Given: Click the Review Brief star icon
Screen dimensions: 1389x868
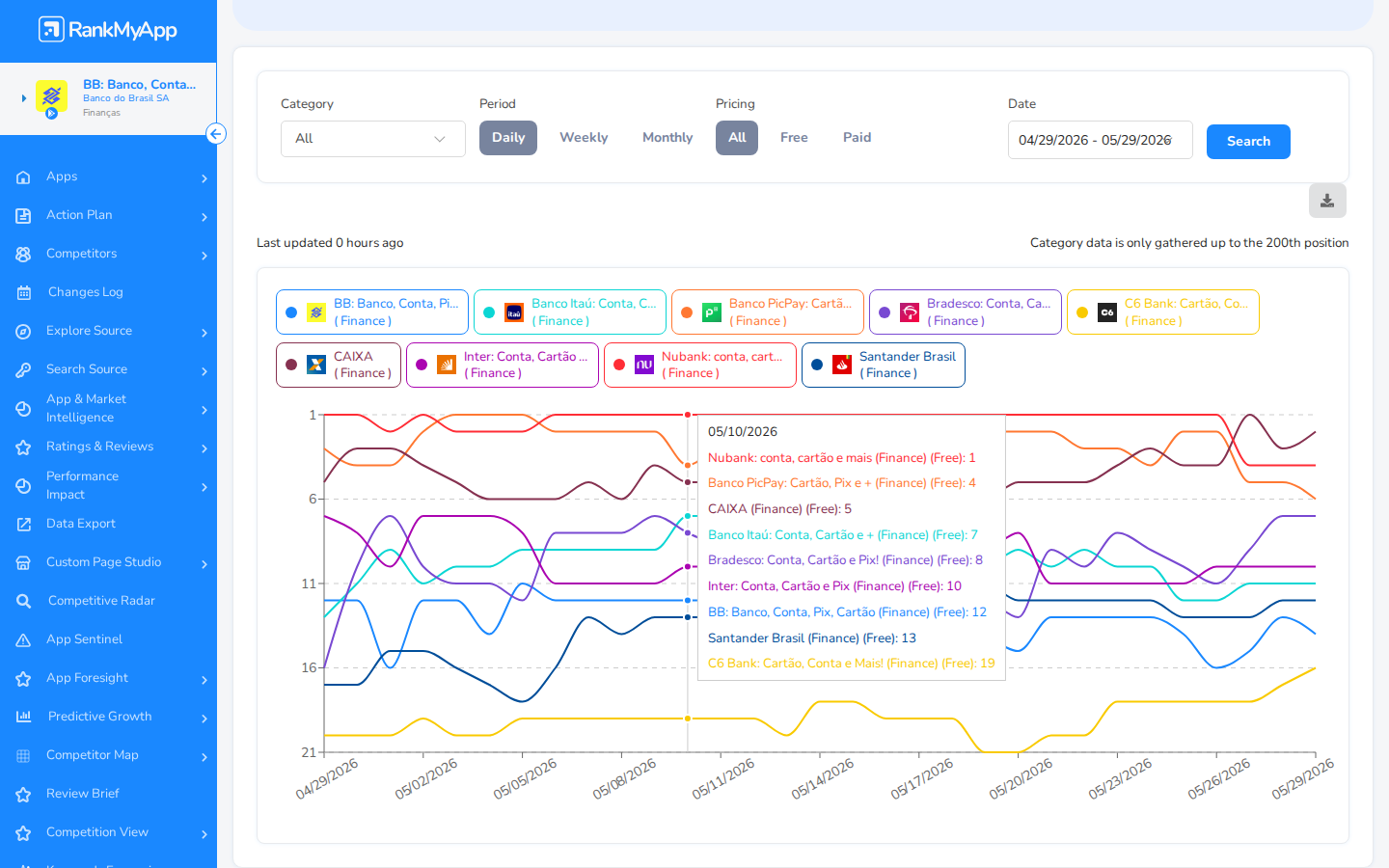Looking at the screenshot, I should click(24, 794).
